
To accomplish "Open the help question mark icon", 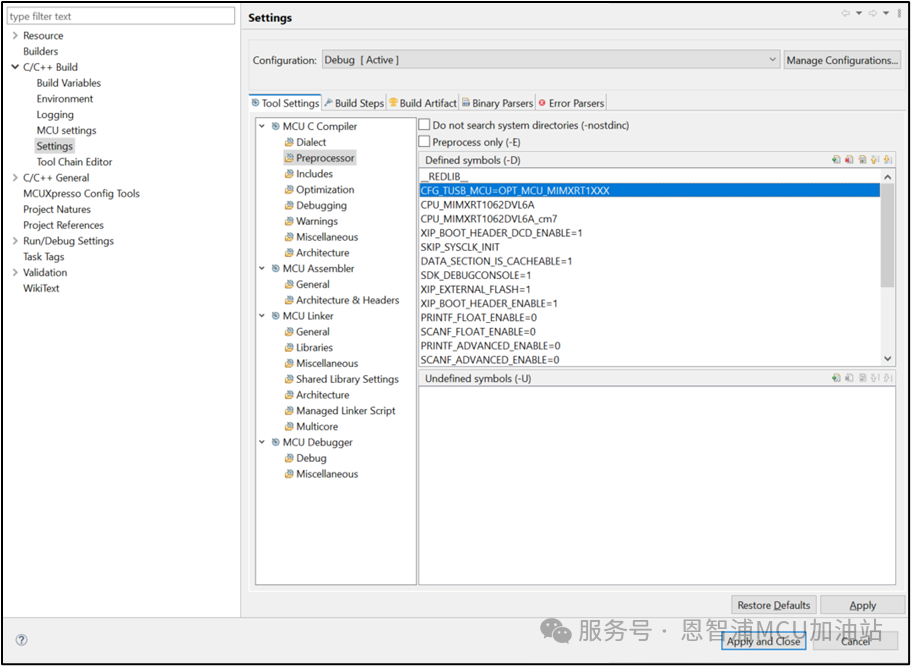I will (x=21, y=640).
